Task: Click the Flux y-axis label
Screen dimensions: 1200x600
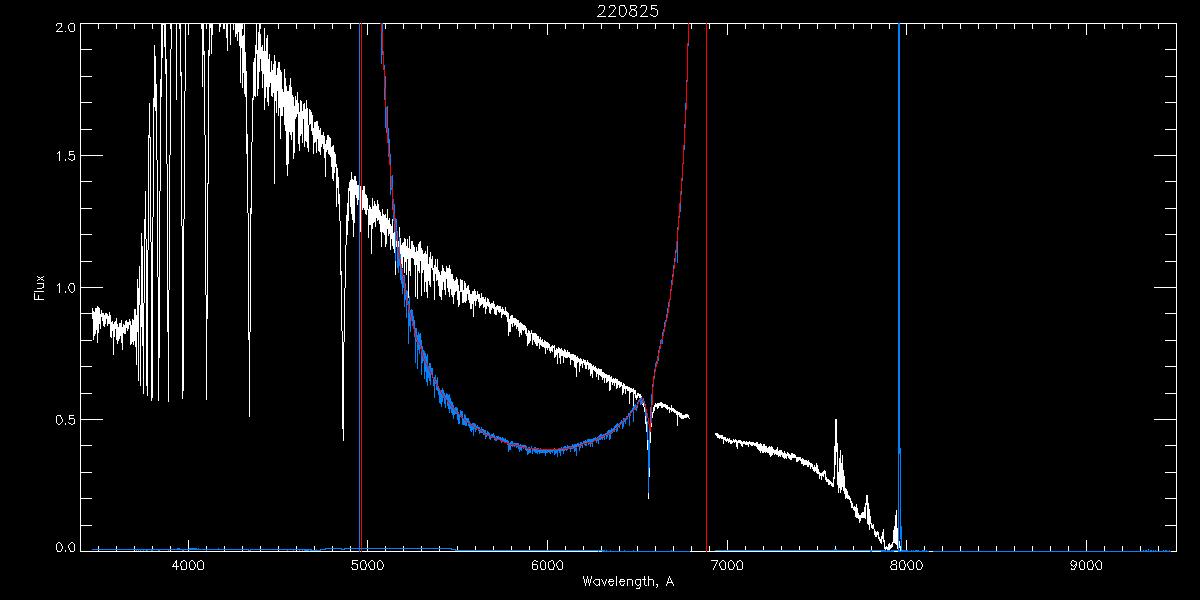Action: coord(40,288)
